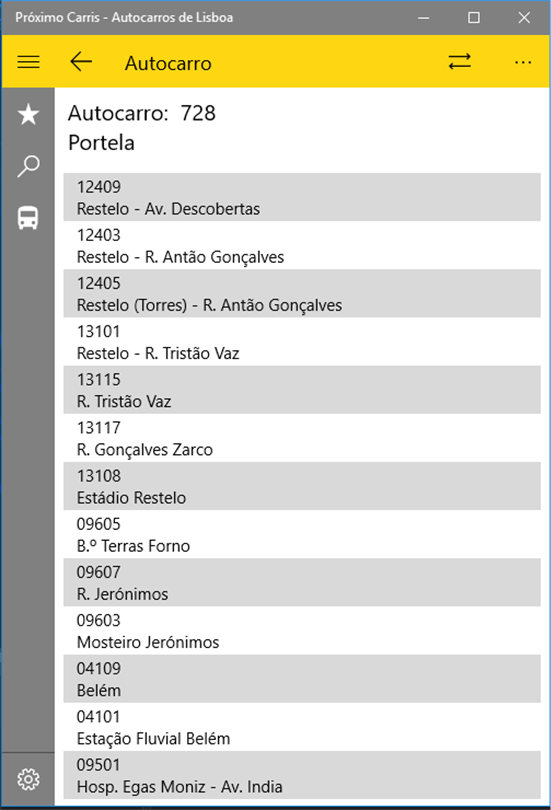The width and height of the screenshot is (551, 810).
Task: Select stop 12409 Restelo - Av. Descobertas
Action: tap(302, 197)
